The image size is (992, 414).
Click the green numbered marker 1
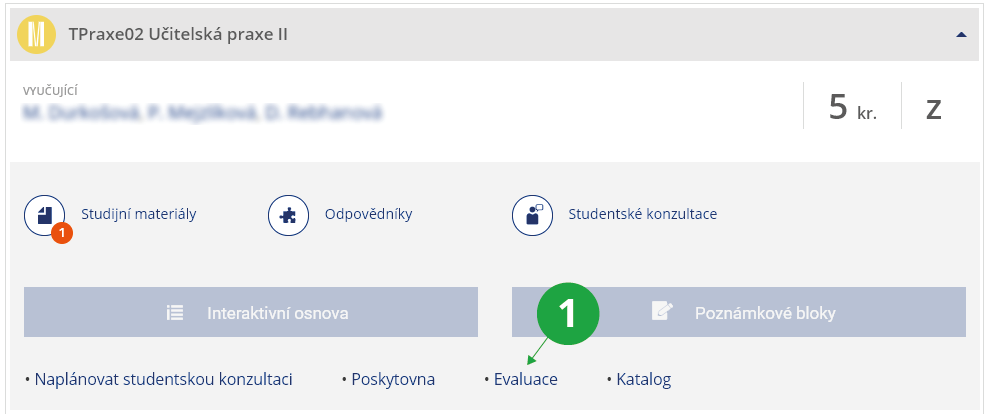[567, 313]
